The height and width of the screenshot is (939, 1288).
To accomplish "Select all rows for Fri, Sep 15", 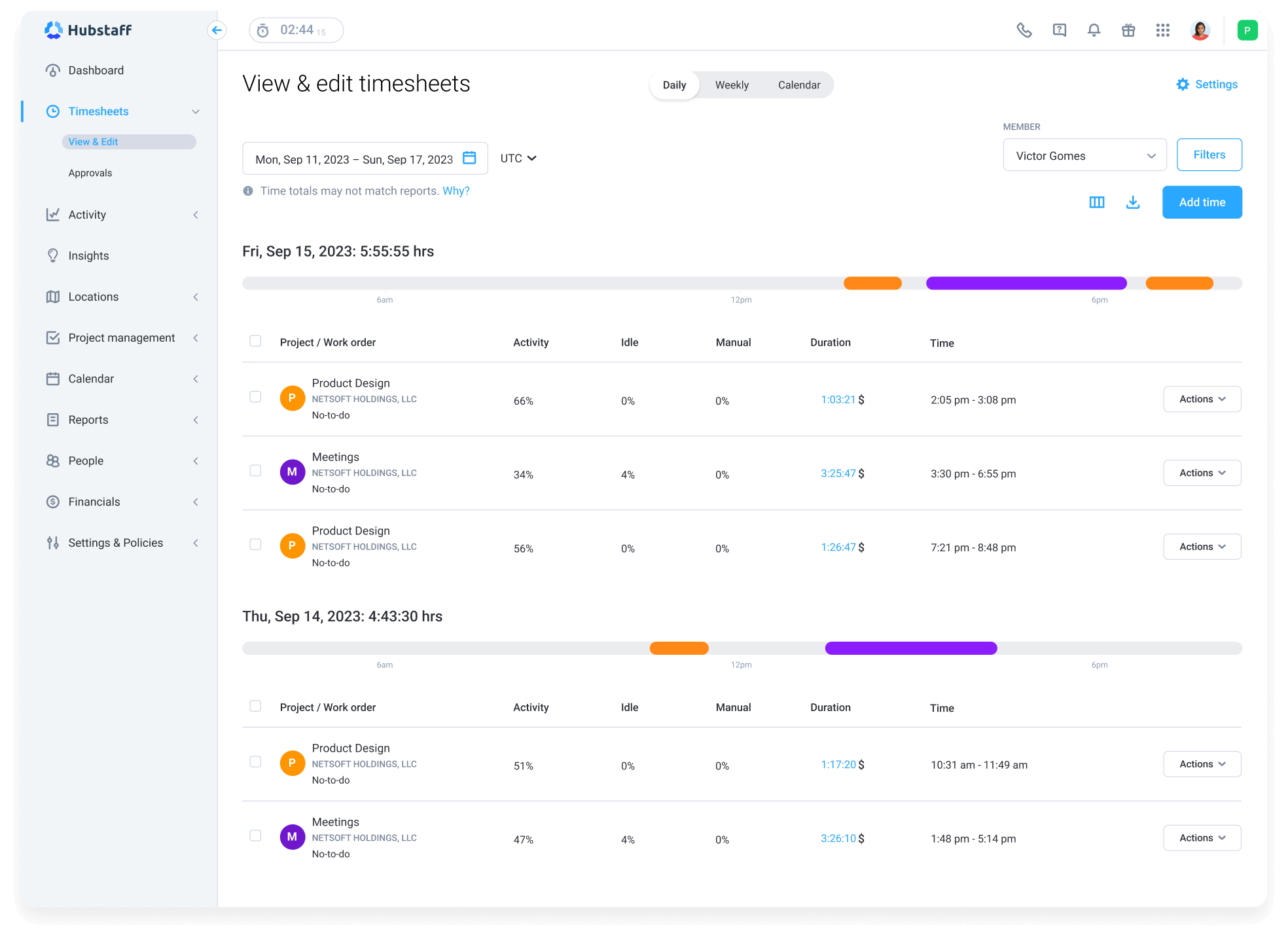I will pyautogui.click(x=255, y=341).
